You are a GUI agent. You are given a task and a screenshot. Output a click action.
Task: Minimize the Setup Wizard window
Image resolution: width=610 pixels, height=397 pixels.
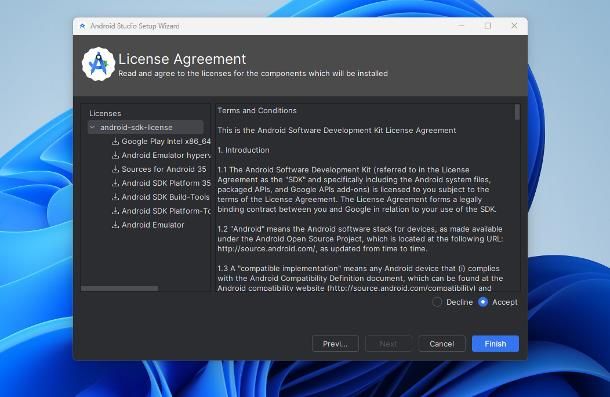pos(461,26)
